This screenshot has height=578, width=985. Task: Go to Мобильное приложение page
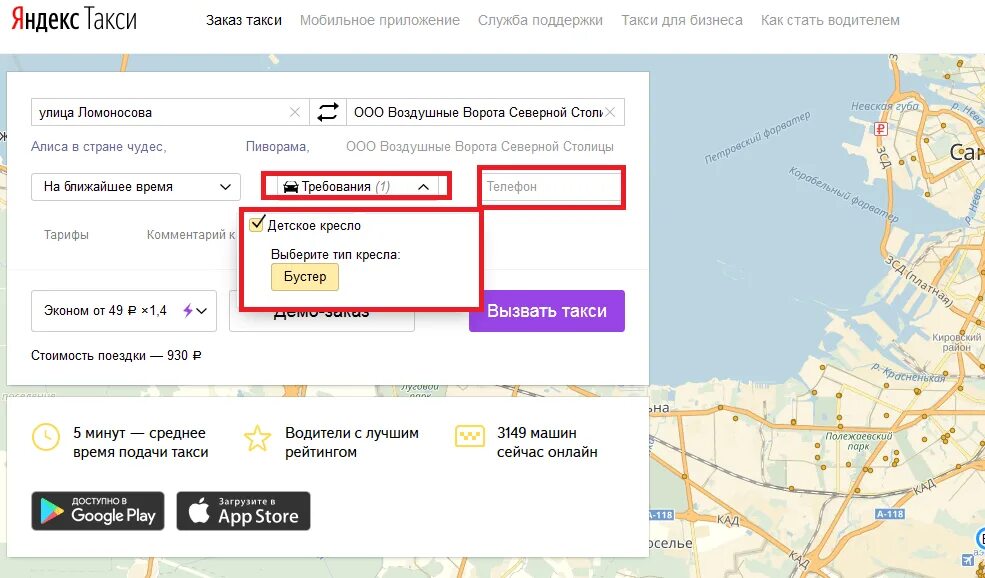pyautogui.click(x=379, y=20)
